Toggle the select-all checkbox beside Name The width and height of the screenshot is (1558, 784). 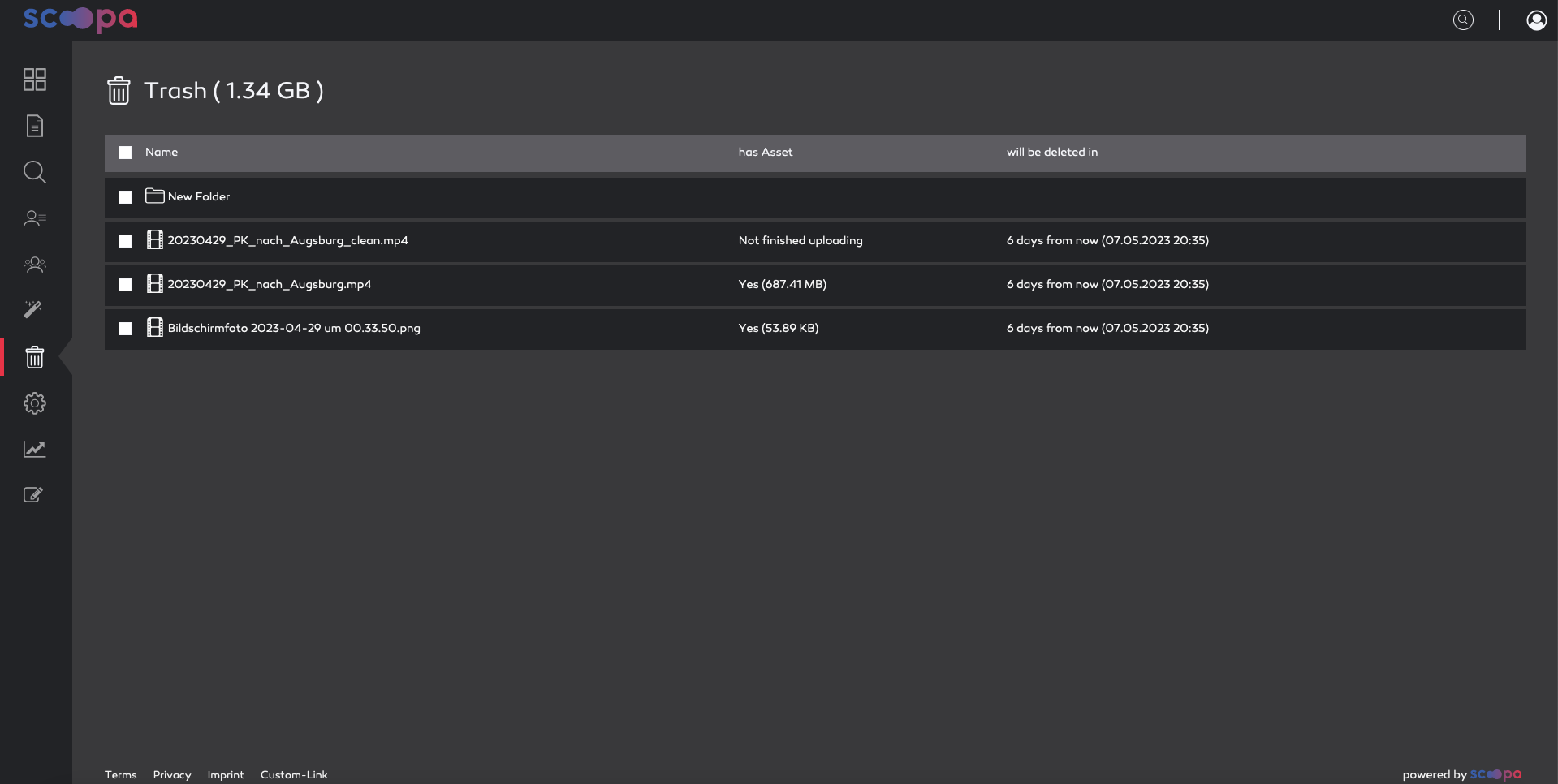pos(125,153)
